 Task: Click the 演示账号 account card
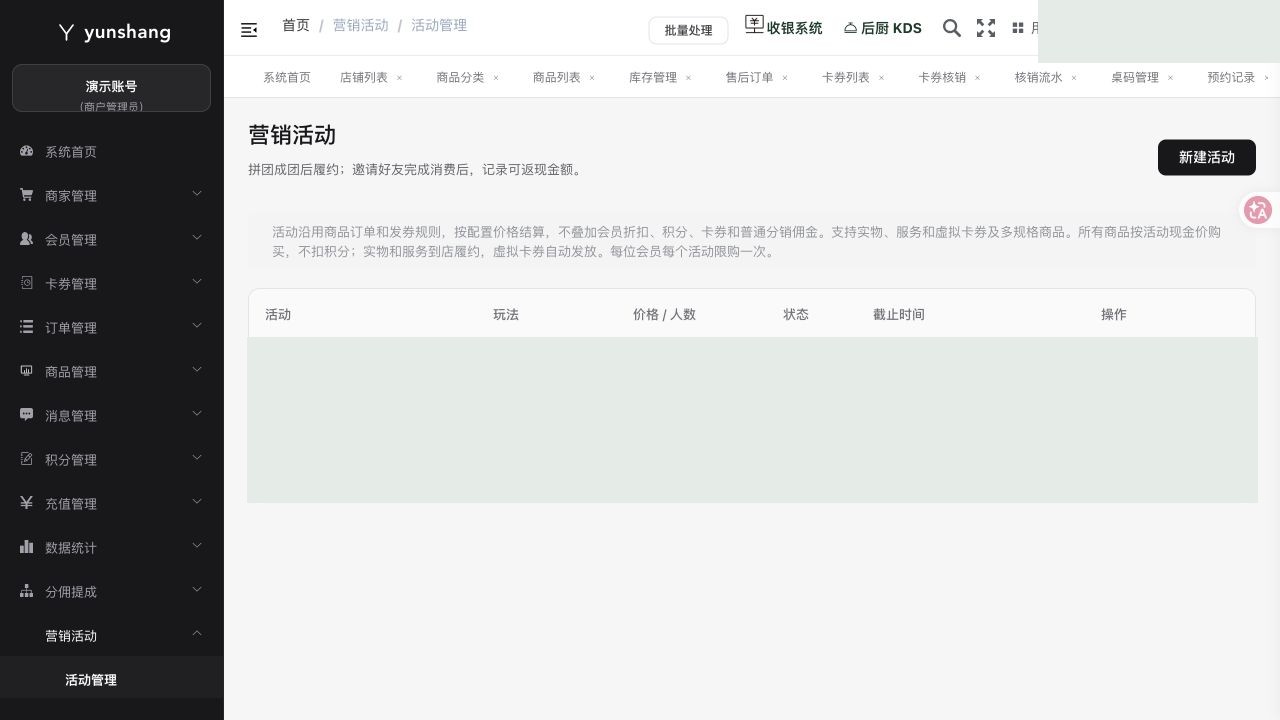pyautogui.click(x=111, y=88)
